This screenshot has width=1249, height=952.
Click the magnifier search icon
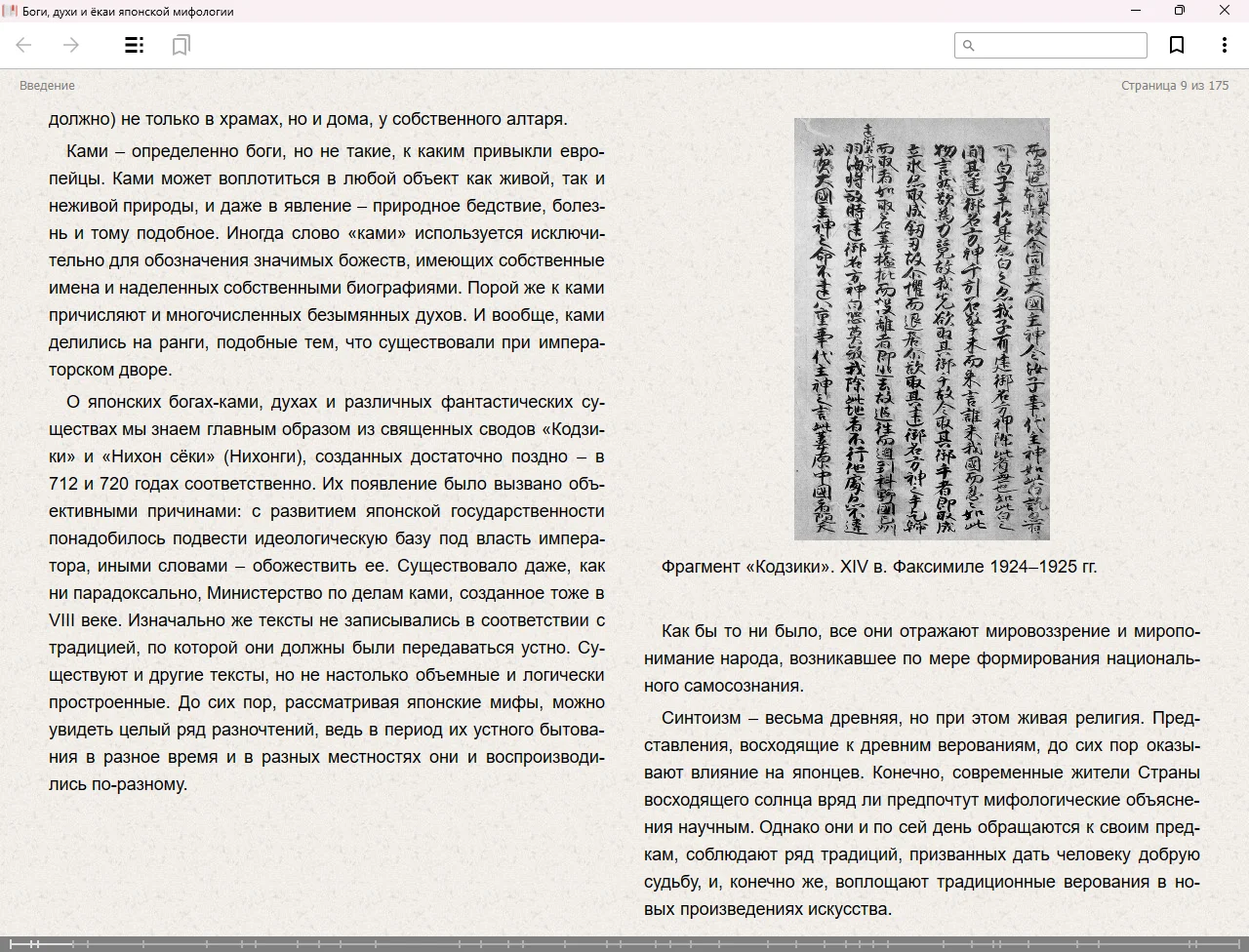click(x=968, y=45)
